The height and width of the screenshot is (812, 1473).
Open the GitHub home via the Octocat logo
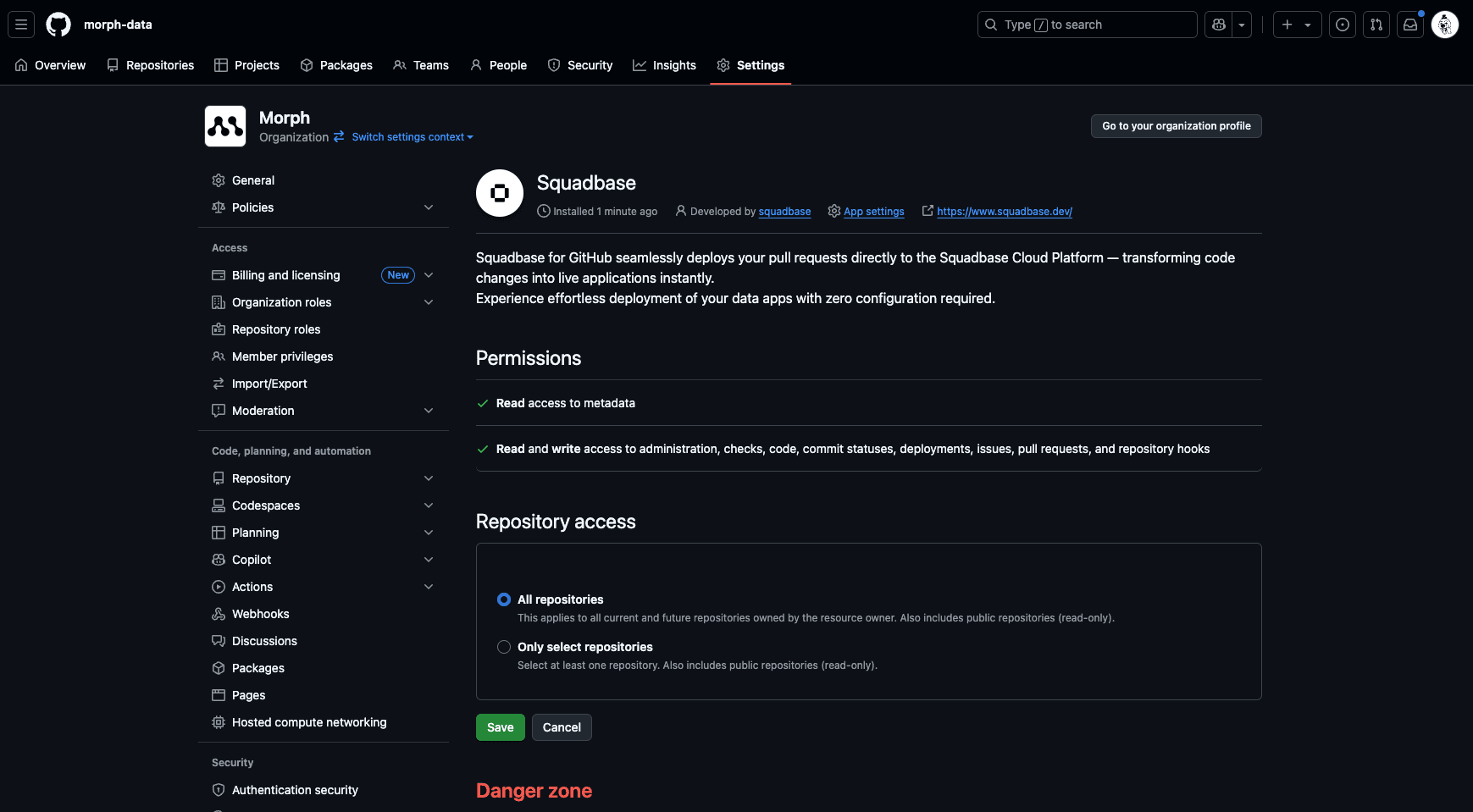58,25
